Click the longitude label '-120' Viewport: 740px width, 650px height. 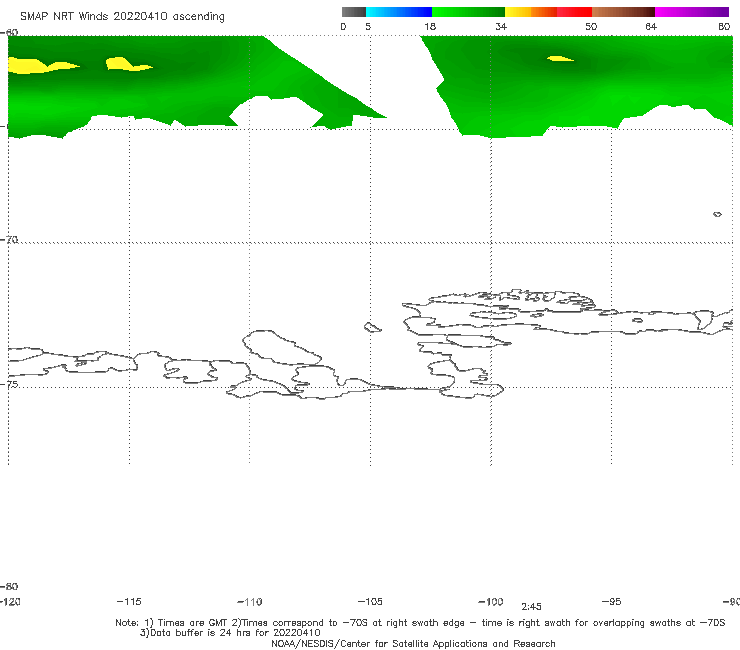pyautogui.click(x=10, y=601)
